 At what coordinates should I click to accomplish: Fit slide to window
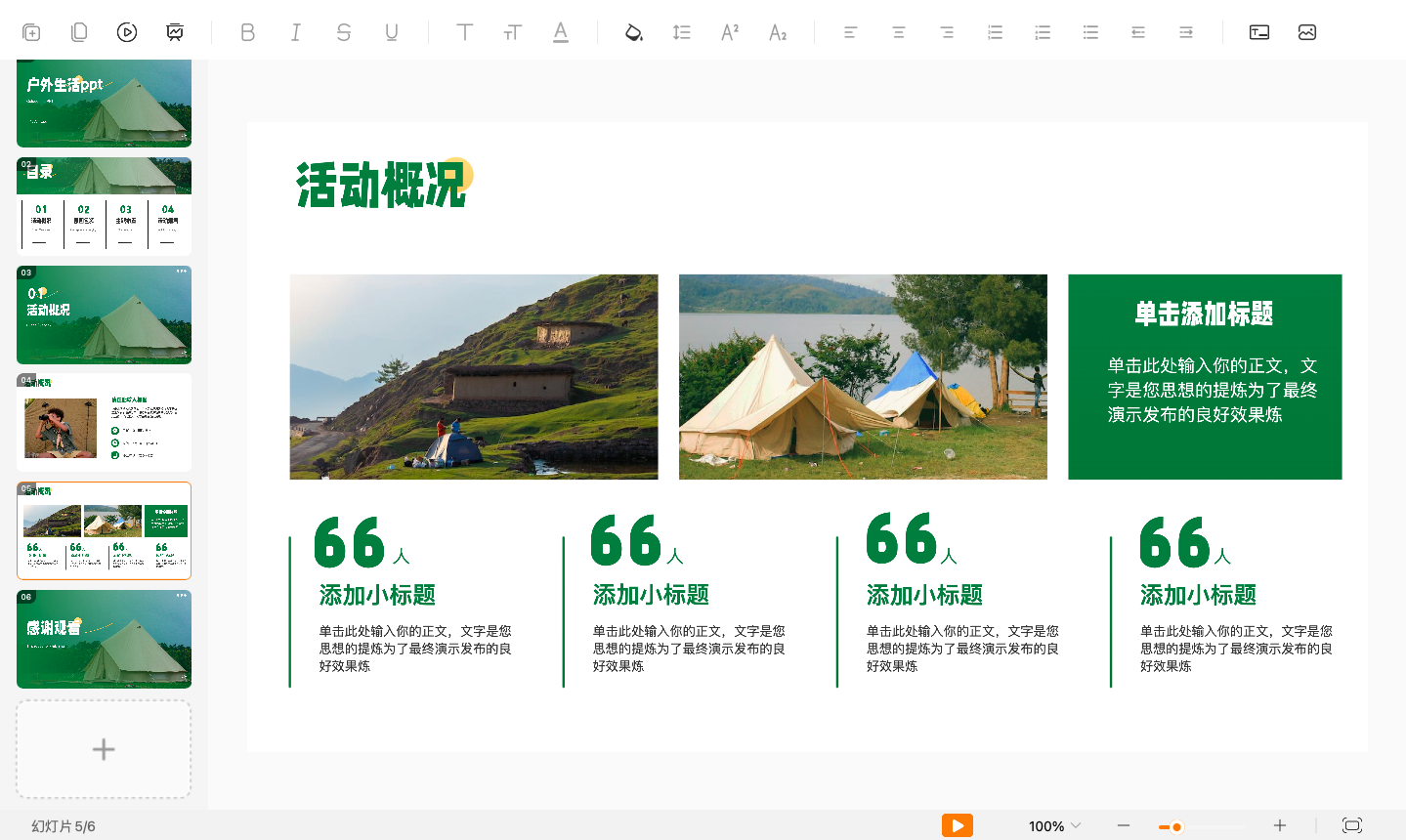(x=1352, y=824)
